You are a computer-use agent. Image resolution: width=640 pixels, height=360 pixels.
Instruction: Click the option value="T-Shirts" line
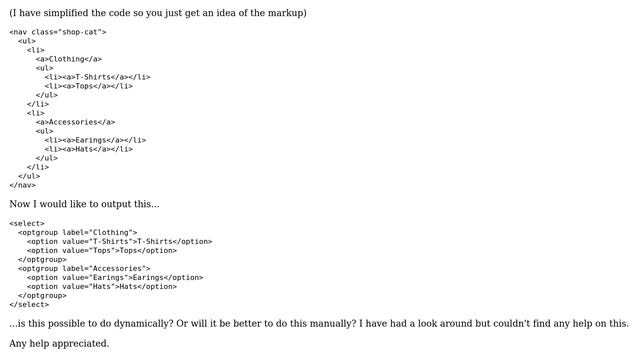coord(120,241)
